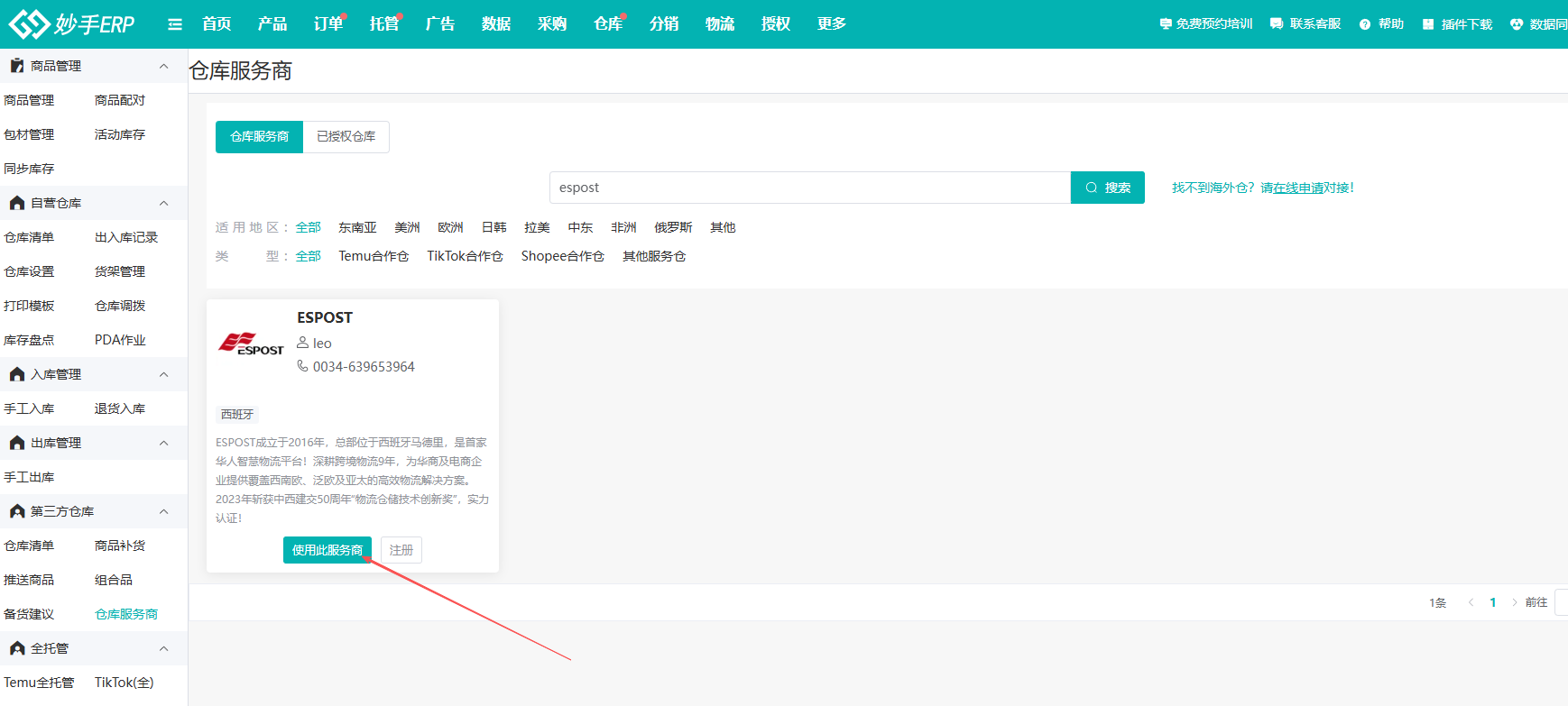The image size is (1568, 706).
Task: Focus the search field containing espost
Action: click(810, 188)
